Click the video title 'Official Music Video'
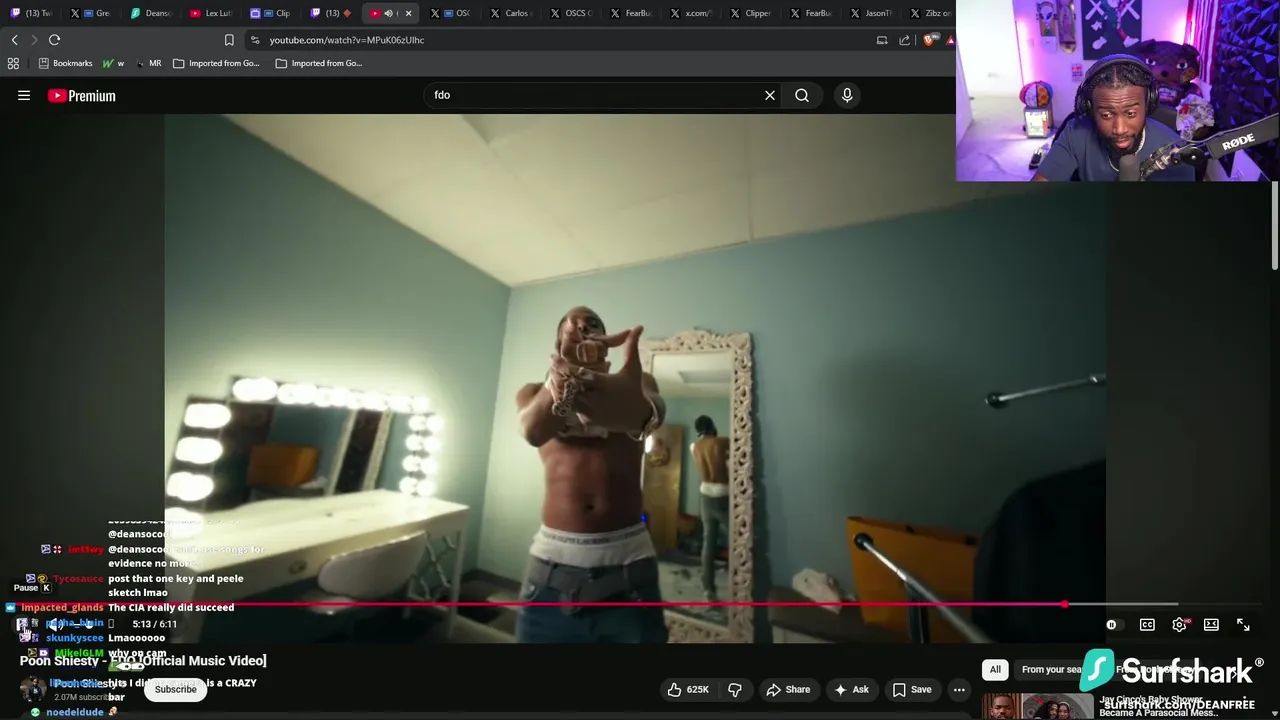This screenshot has width=1280, height=720. click(x=204, y=660)
